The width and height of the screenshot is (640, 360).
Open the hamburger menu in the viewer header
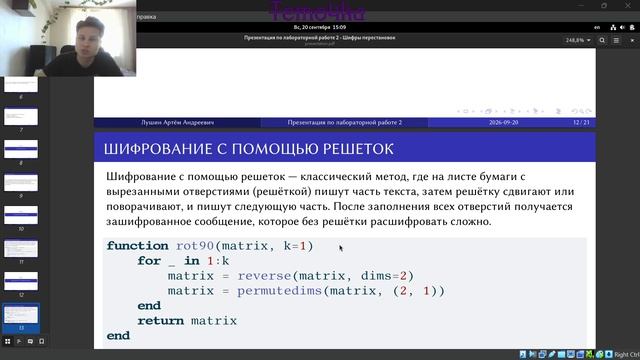pyautogui.click(x=616, y=40)
